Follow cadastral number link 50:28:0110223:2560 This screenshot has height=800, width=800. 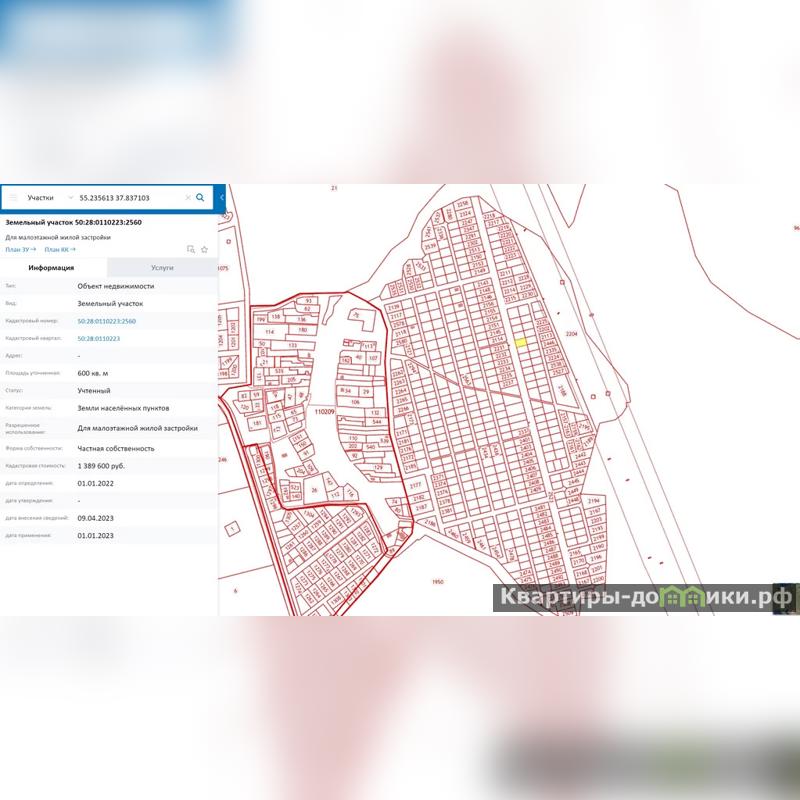[x=106, y=321]
